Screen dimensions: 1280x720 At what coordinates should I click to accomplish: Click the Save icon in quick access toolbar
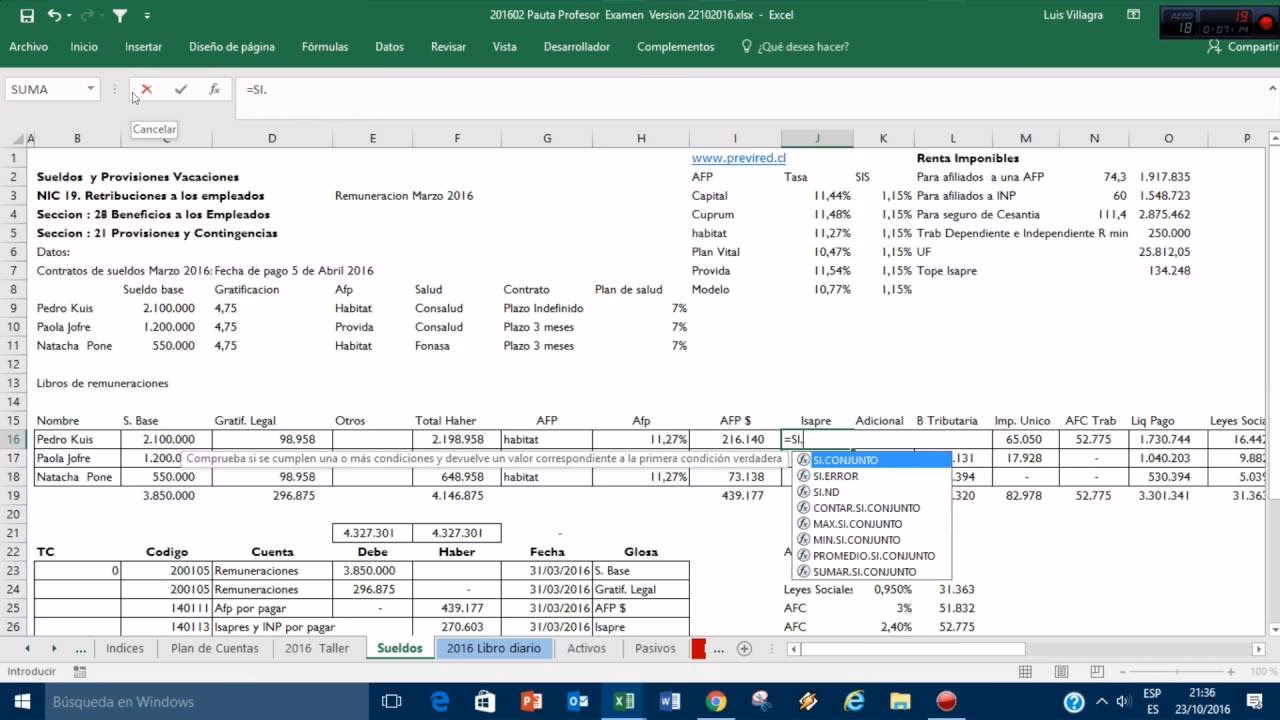pyautogui.click(x=27, y=16)
